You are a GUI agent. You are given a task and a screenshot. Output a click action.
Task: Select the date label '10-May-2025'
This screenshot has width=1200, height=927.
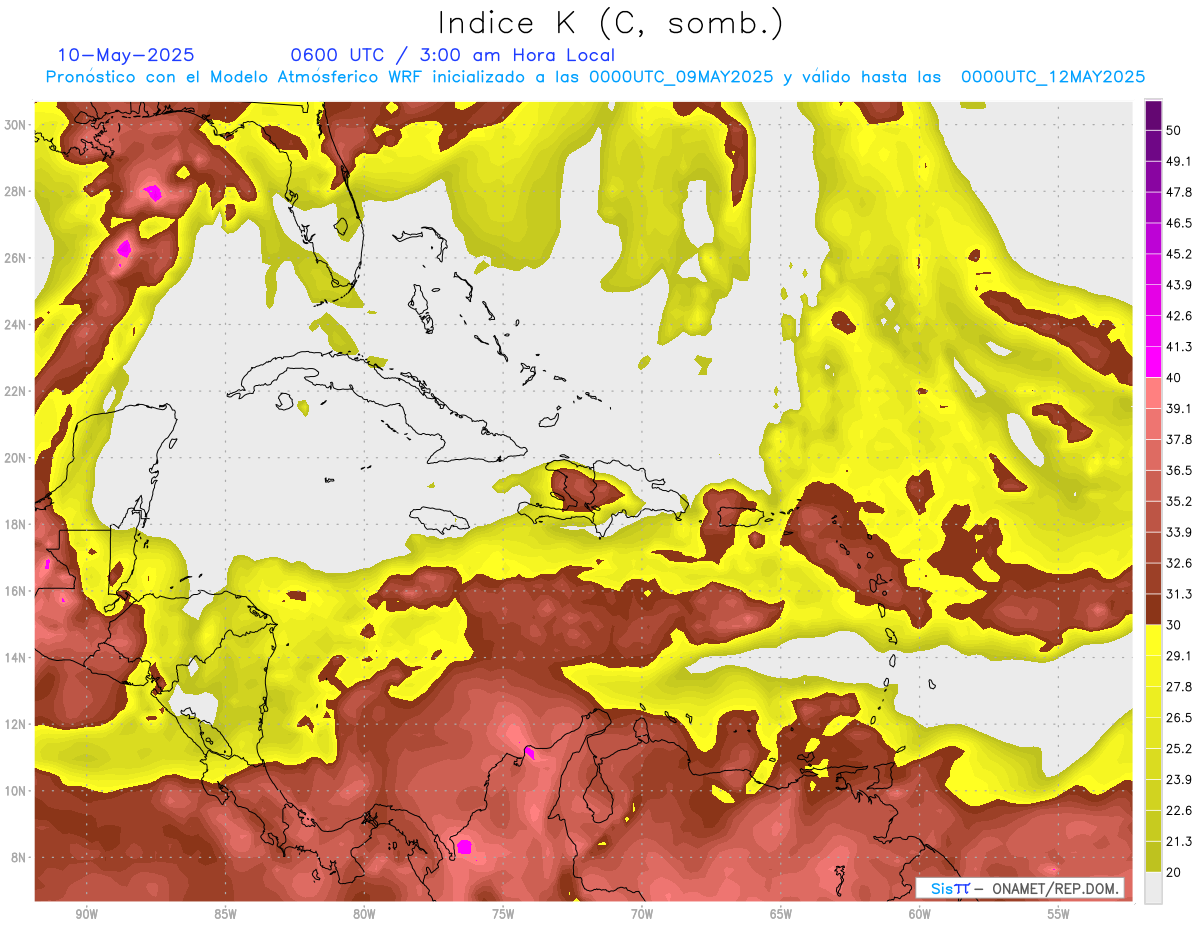tap(126, 55)
